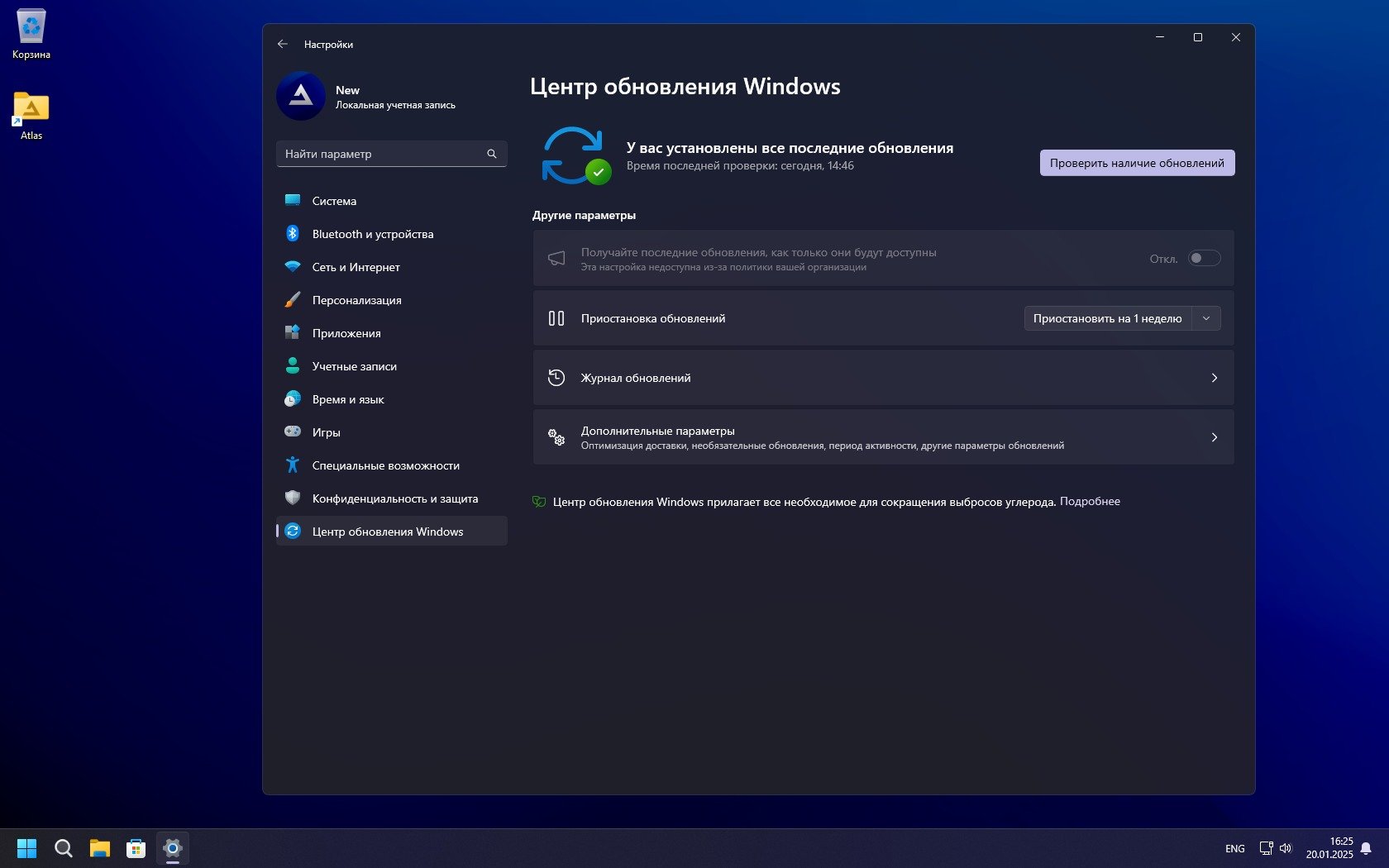Open taskbar Search

click(x=64, y=848)
